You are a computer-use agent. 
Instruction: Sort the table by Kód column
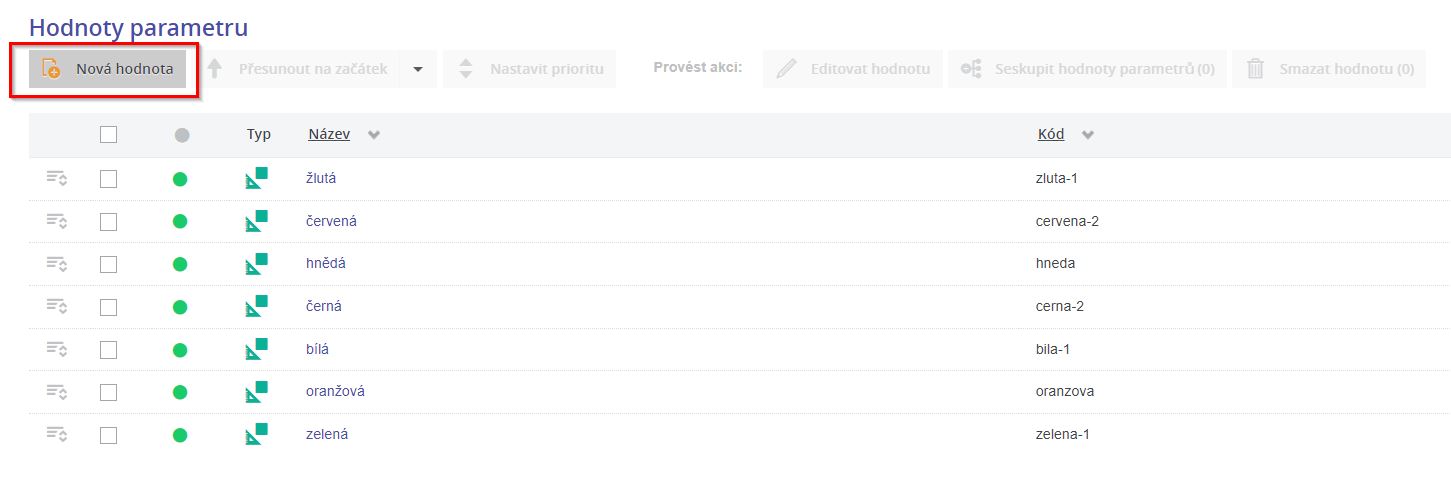[1051, 135]
